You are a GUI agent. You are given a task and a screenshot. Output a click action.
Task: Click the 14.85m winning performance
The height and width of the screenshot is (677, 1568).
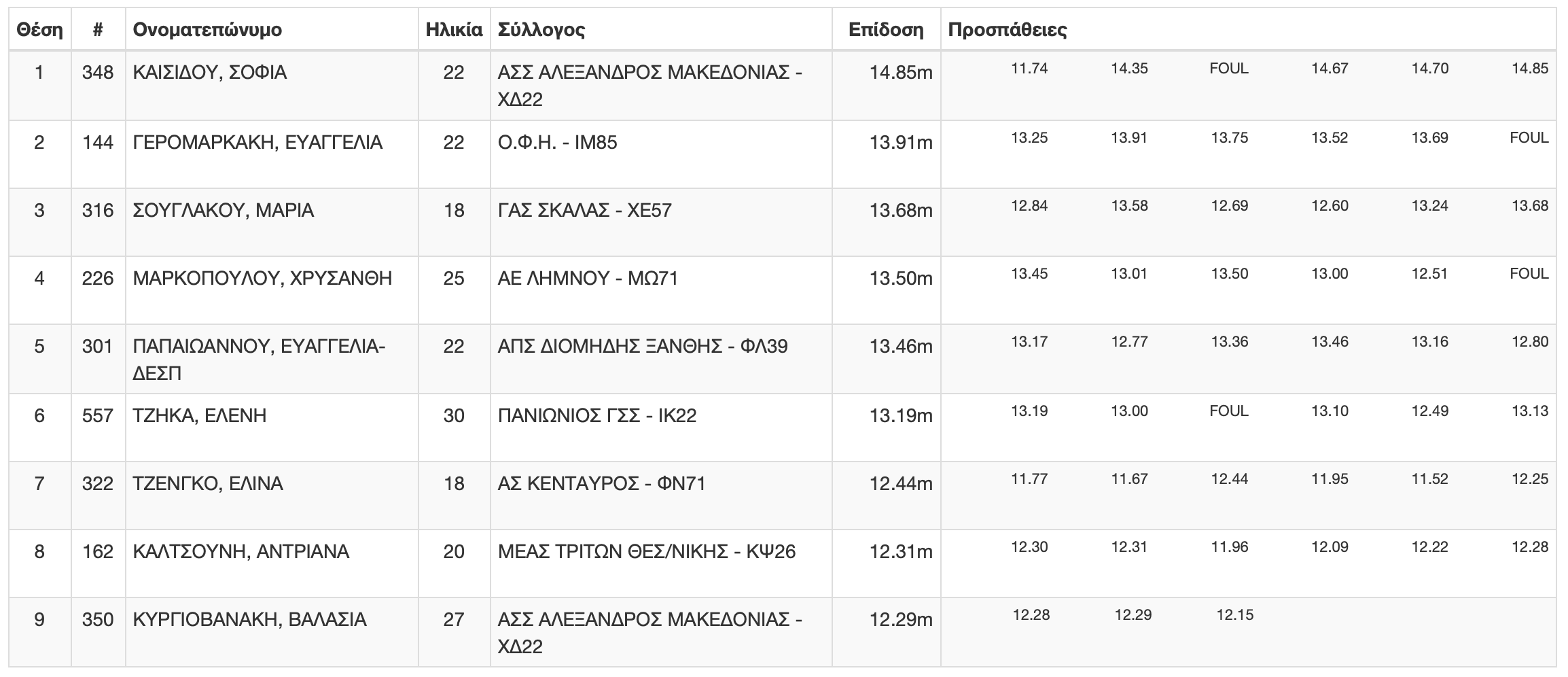(x=901, y=72)
